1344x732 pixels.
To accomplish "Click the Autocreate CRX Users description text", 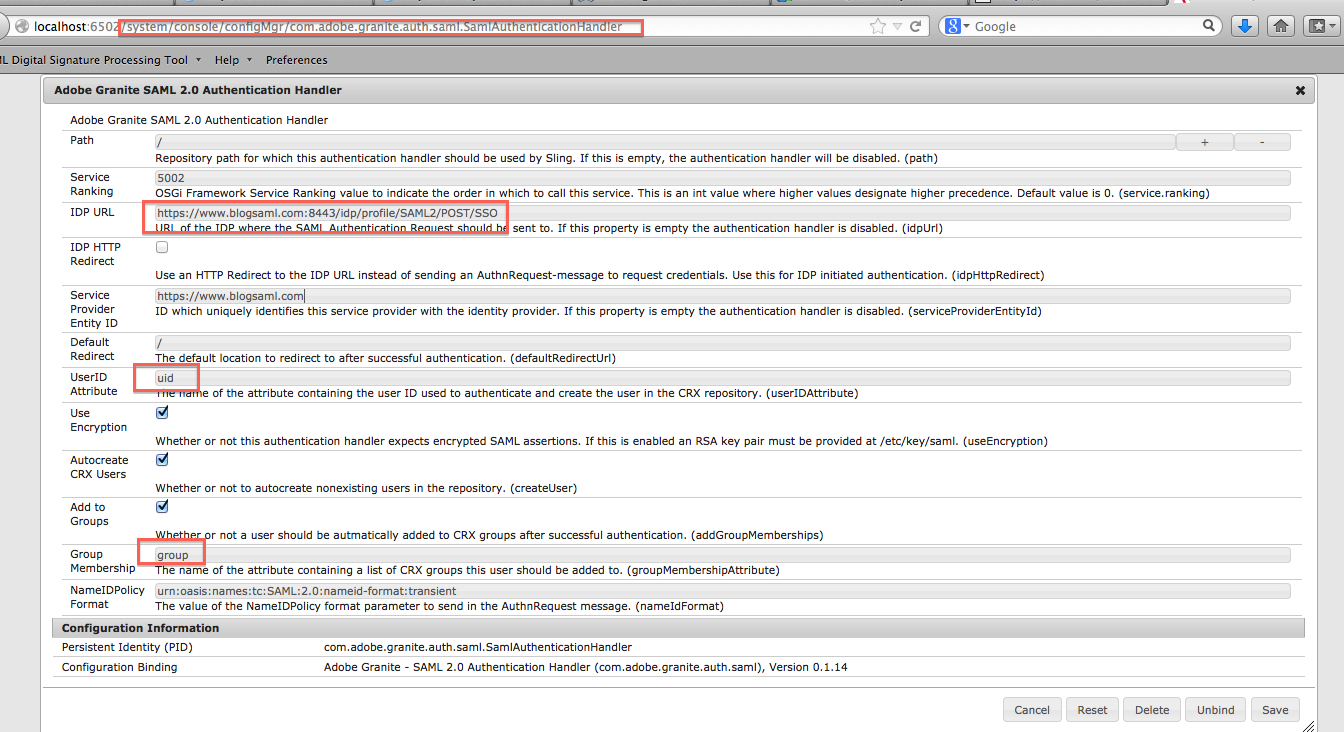I will (x=366, y=488).
